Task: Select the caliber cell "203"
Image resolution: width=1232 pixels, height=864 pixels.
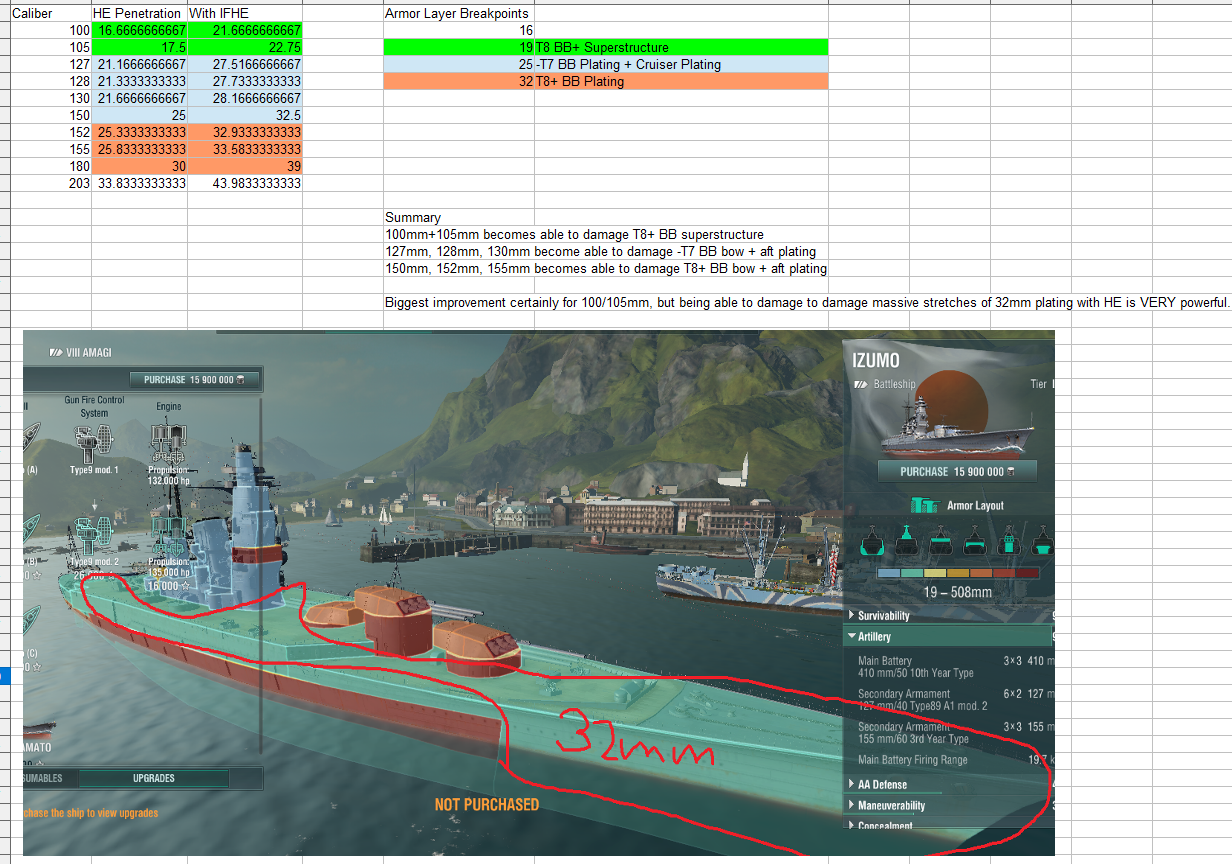Action: pos(50,184)
